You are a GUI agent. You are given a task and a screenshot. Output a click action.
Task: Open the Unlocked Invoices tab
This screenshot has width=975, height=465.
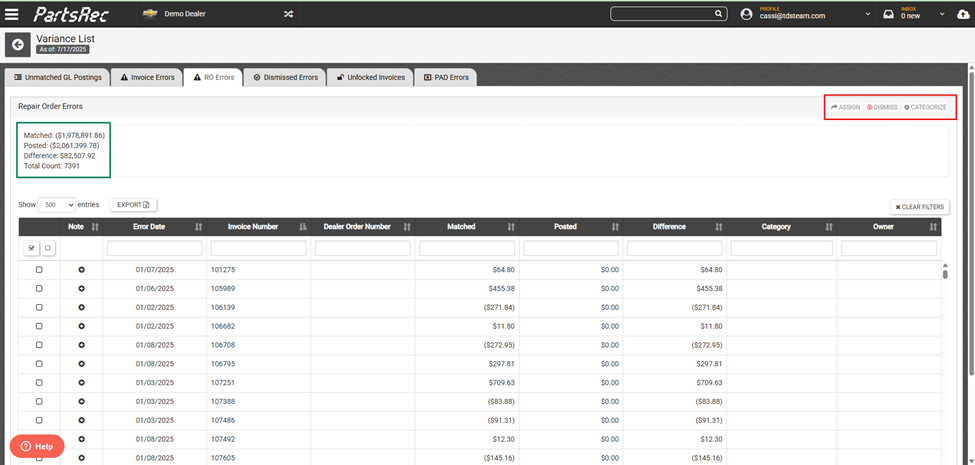(370, 78)
